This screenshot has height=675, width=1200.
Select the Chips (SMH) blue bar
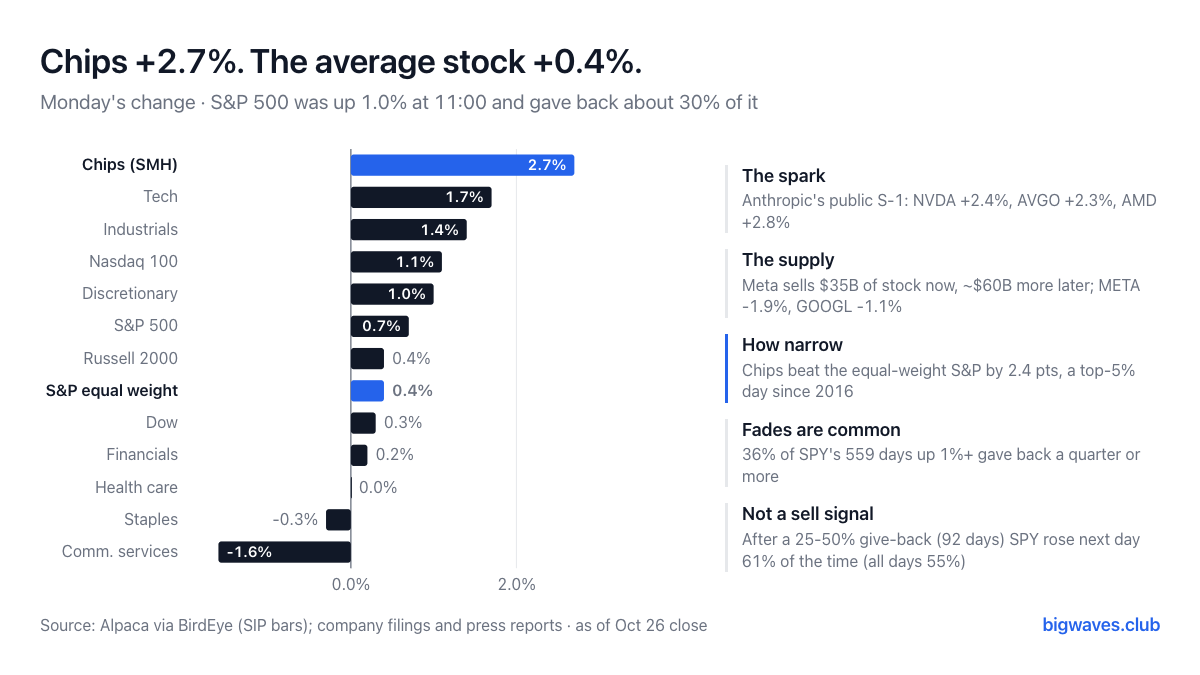pyautogui.click(x=462, y=165)
